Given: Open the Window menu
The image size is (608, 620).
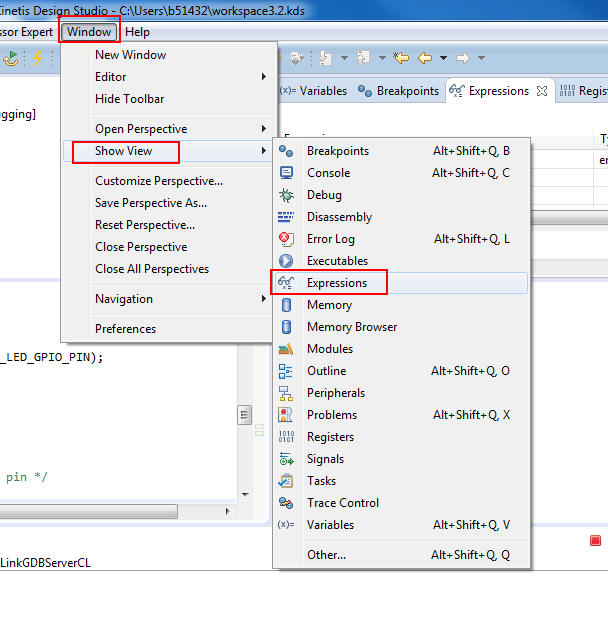Looking at the screenshot, I should [x=89, y=32].
